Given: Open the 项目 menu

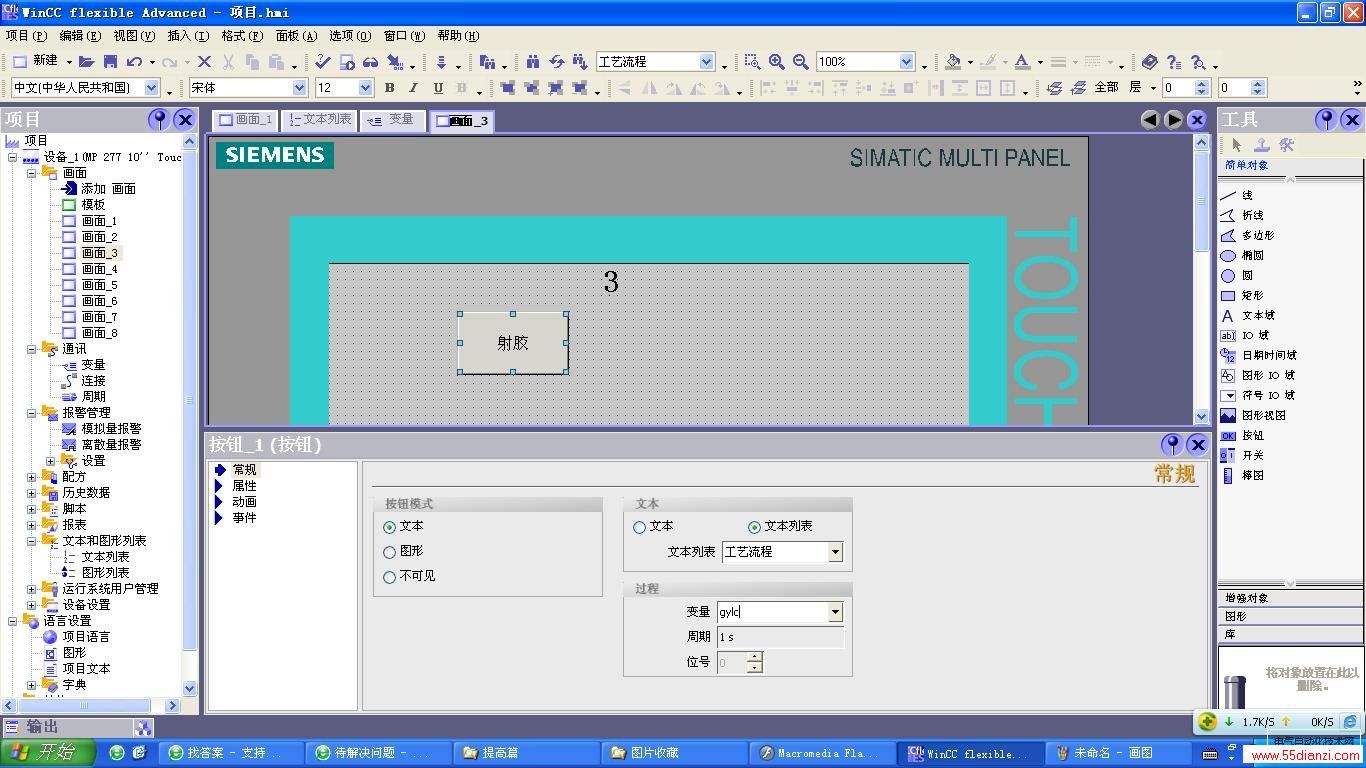Looking at the screenshot, I should (25, 36).
